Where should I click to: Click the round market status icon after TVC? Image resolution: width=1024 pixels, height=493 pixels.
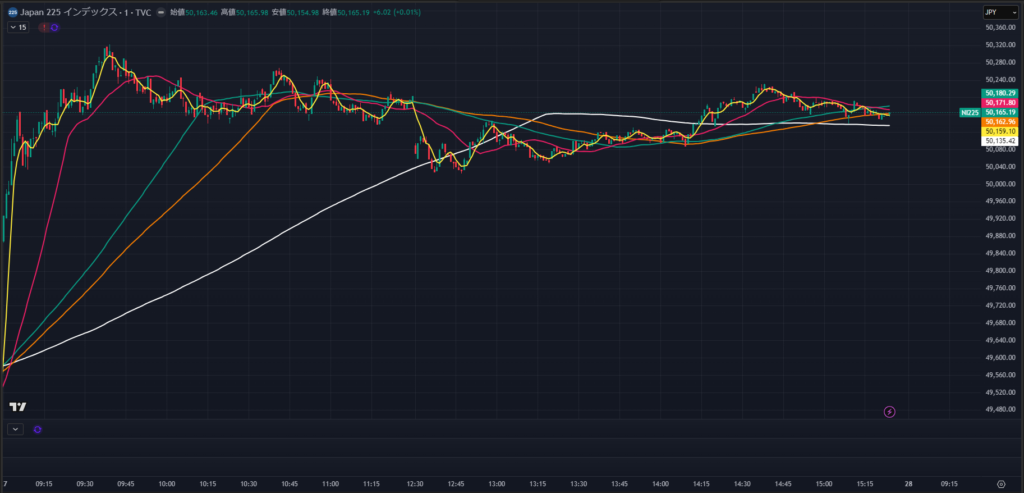coord(162,13)
